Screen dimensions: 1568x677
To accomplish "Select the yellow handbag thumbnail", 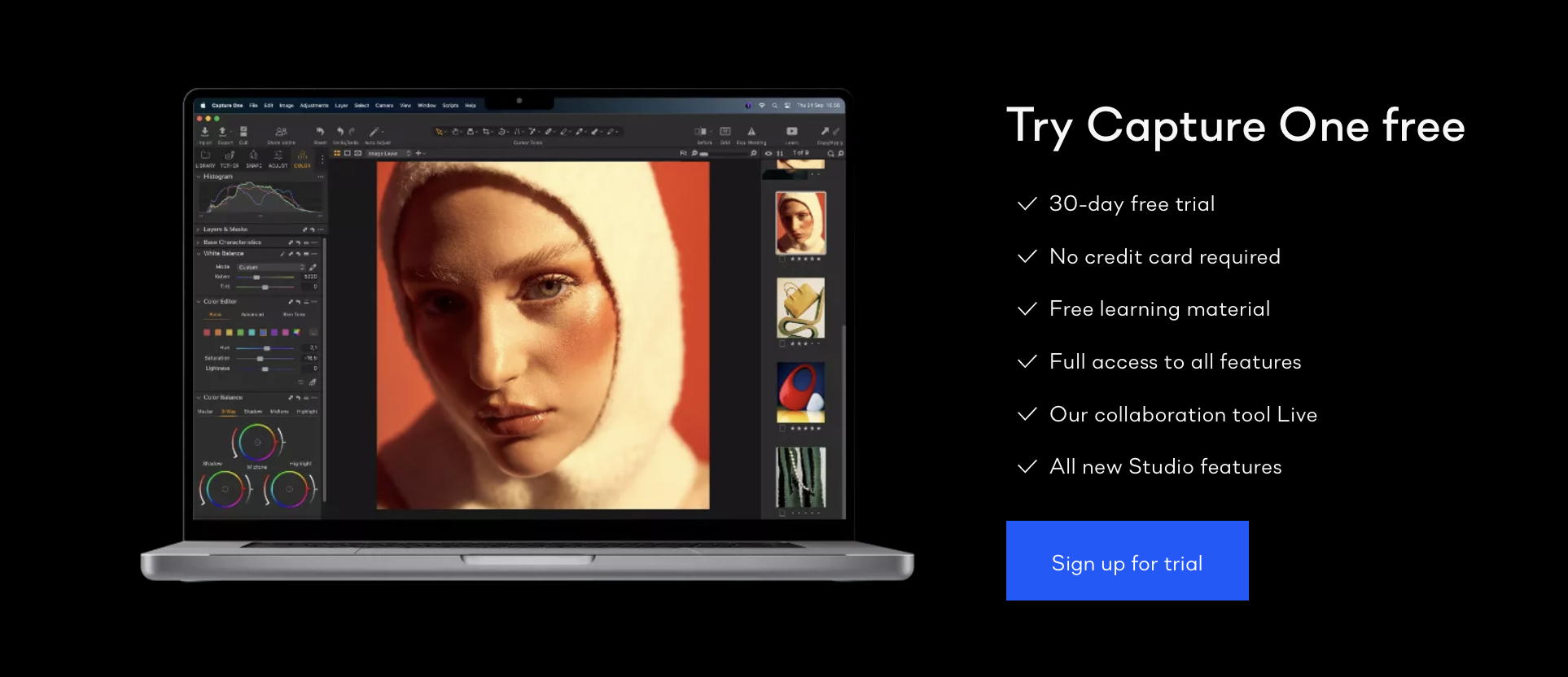I will 801,308.
